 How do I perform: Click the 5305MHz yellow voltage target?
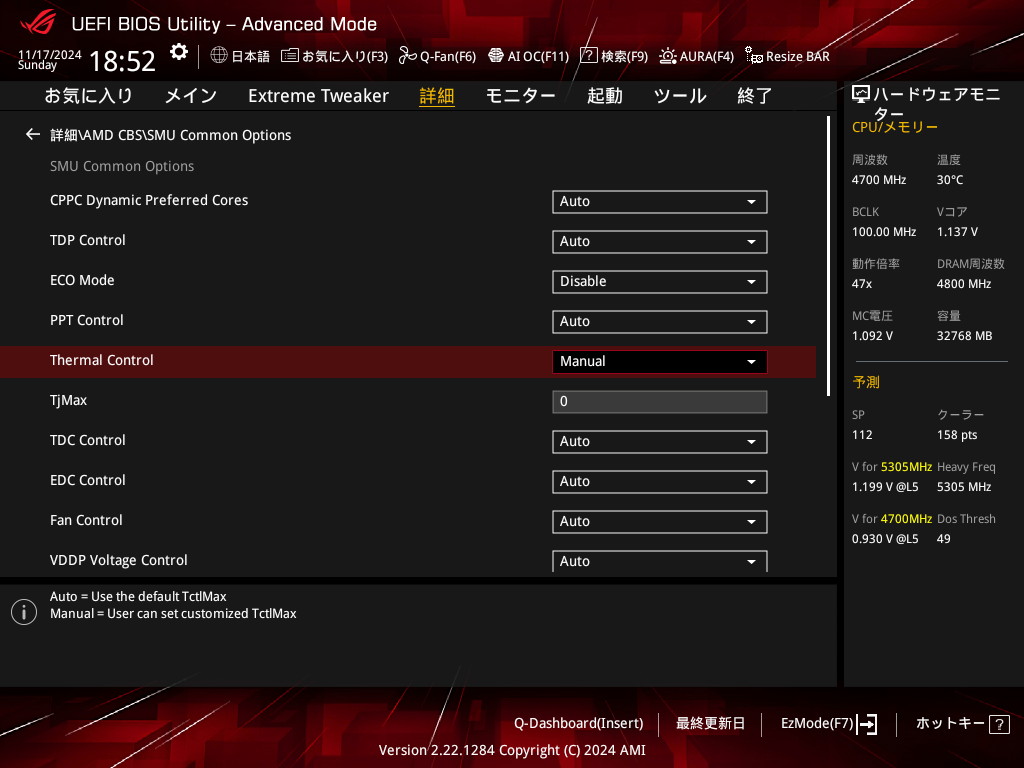coord(906,467)
